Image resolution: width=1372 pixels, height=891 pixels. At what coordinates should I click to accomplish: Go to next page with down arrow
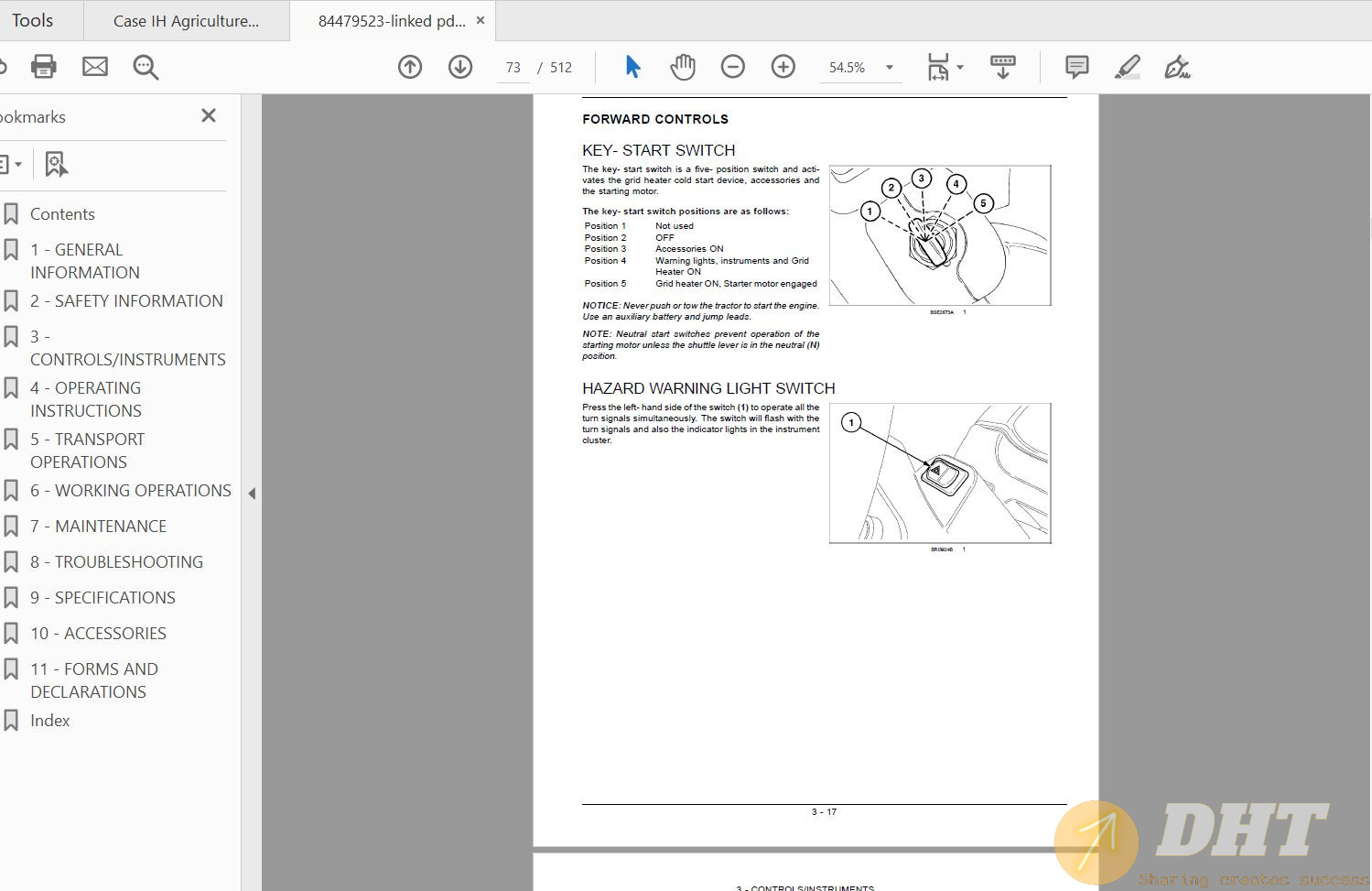(460, 67)
